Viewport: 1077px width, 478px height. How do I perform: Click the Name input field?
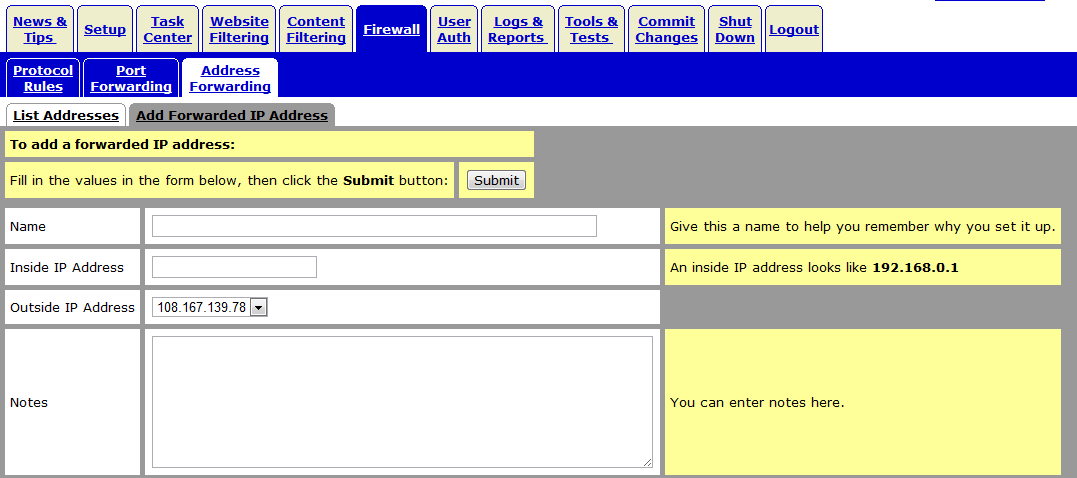click(374, 226)
